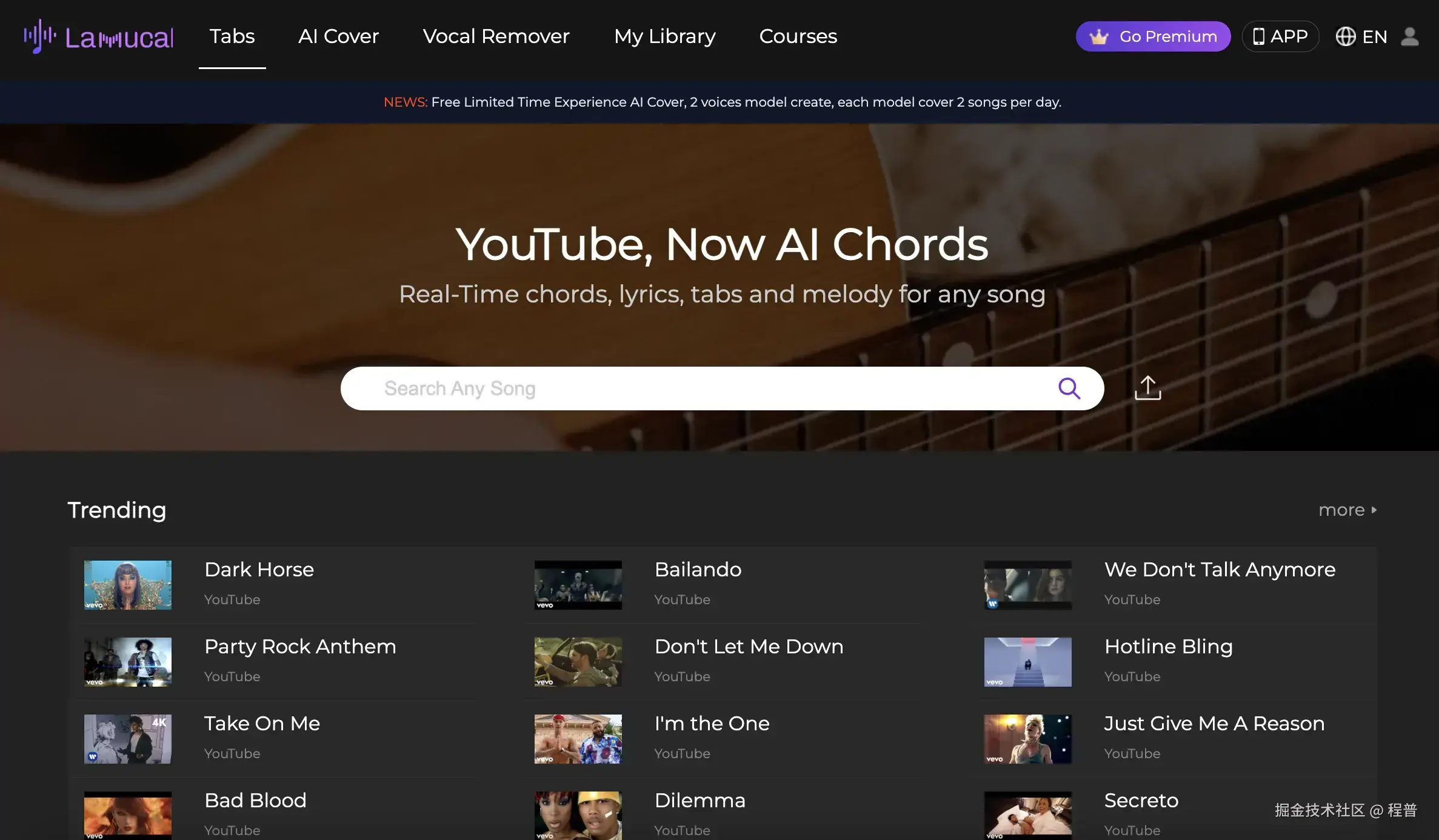Click the Lamucal logo
Image resolution: width=1439 pixels, height=840 pixels.
coord(99,36)
